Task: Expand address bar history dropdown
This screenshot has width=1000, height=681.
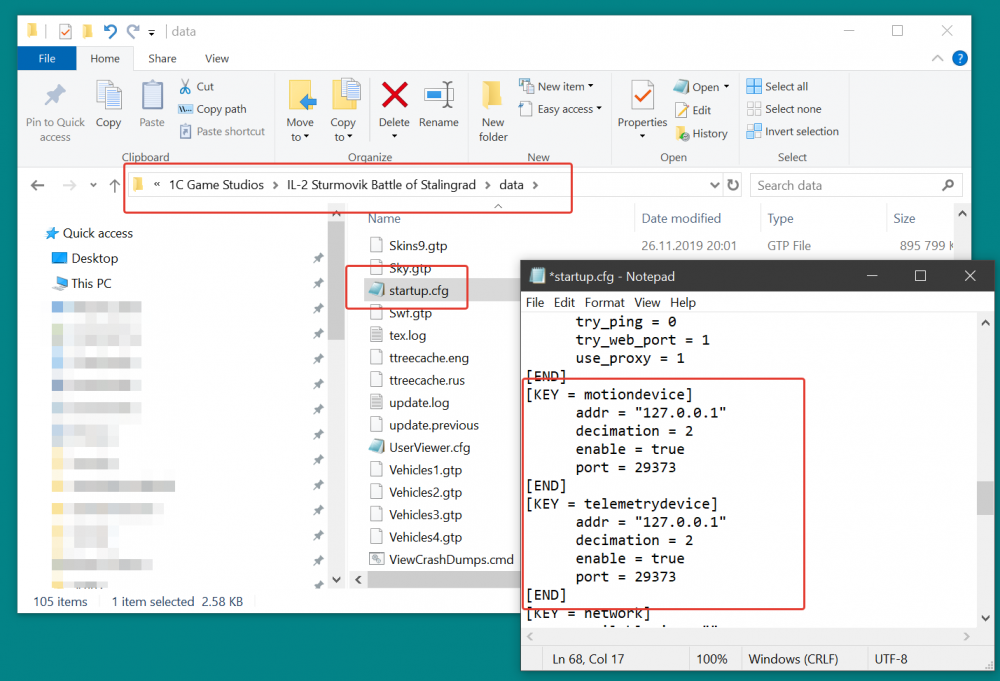Action: click(x=714, y=186)
